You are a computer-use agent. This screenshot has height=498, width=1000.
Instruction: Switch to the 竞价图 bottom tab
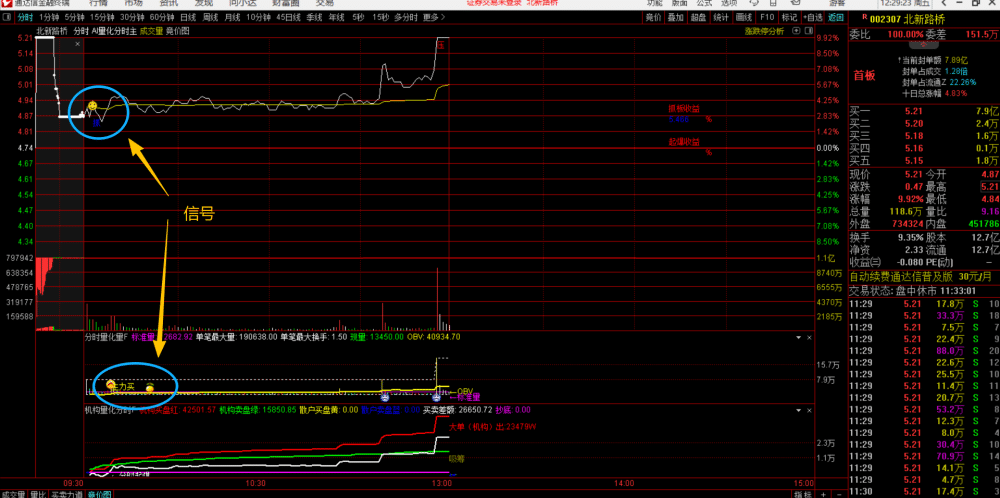coord(99,494)
